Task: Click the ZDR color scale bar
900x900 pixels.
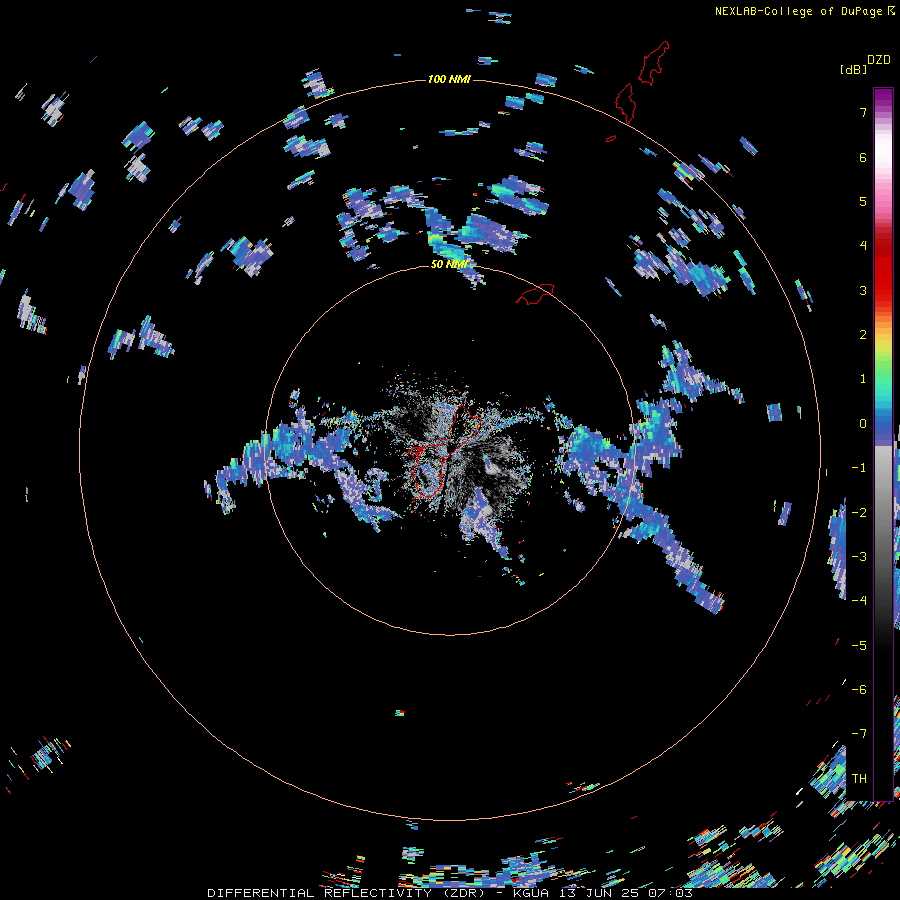Action: tap(883, 444)
